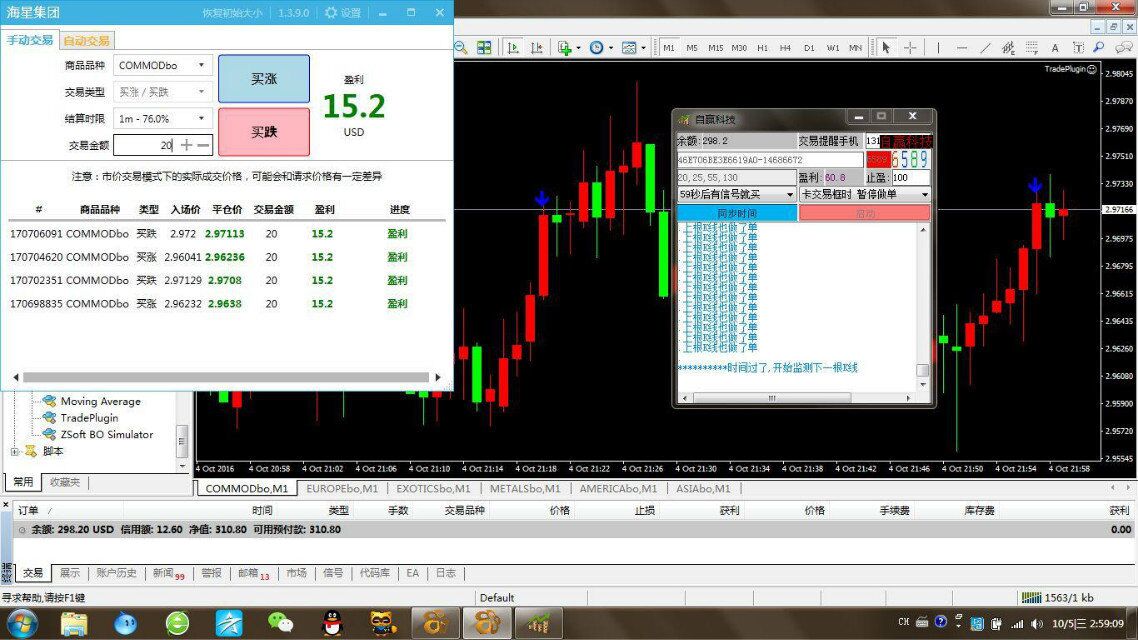
Task: Open the 卡交易框时 暂停做单 dropdown
Action: (864, 194)
